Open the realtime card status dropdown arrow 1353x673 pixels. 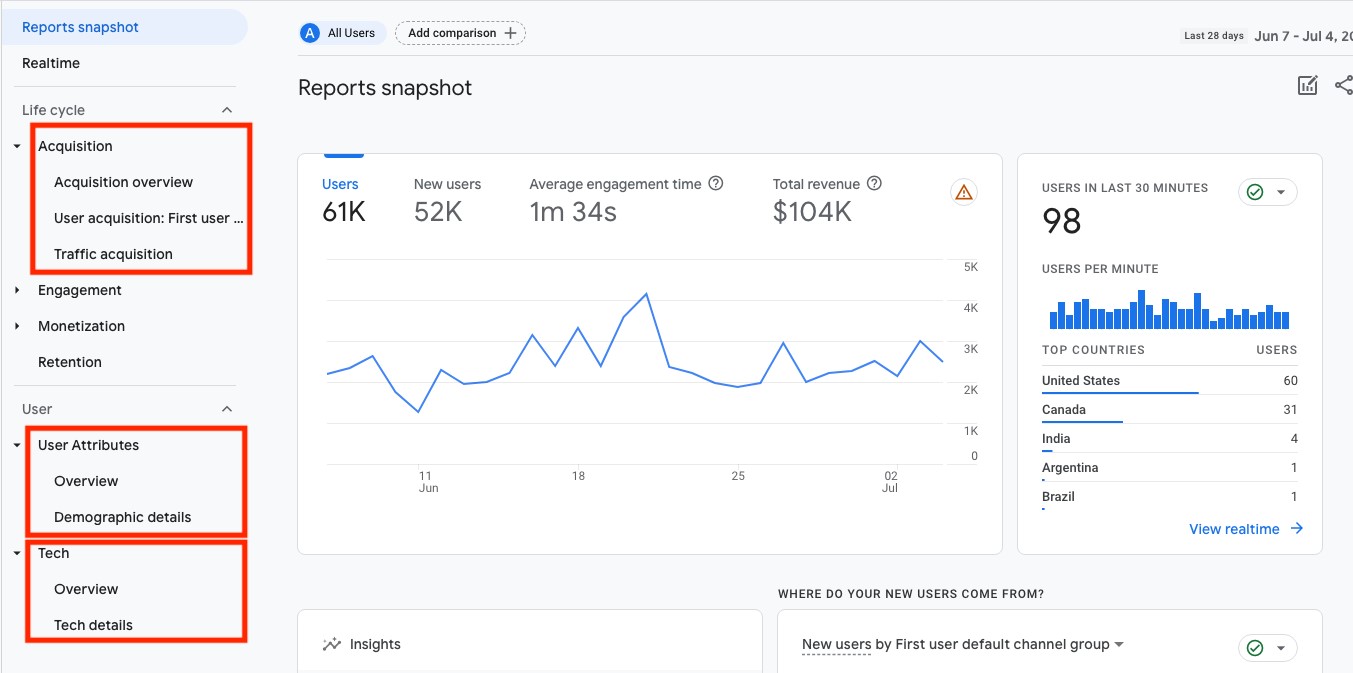[1281, 191]
